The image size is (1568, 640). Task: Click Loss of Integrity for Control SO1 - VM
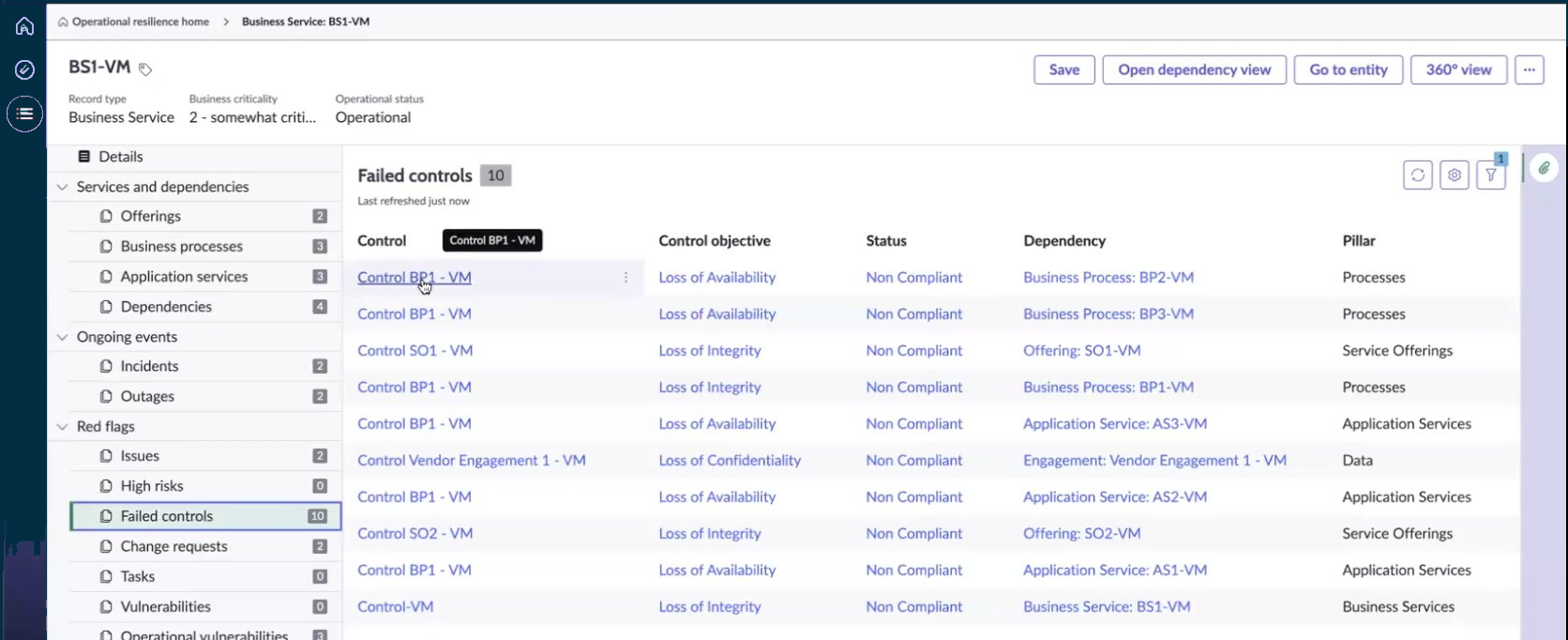pos(709,350)
